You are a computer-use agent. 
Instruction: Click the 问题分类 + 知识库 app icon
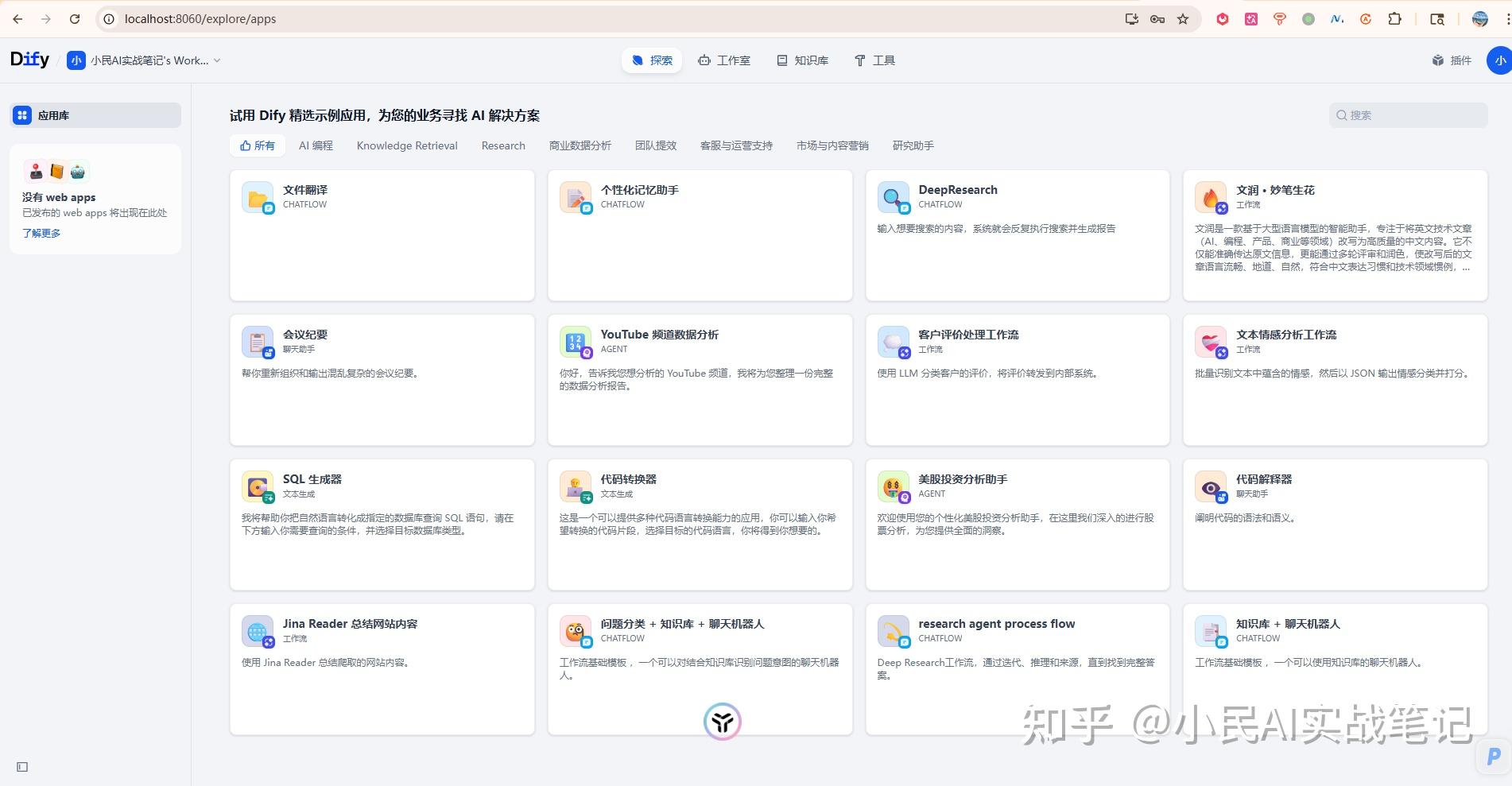point(575,631)
